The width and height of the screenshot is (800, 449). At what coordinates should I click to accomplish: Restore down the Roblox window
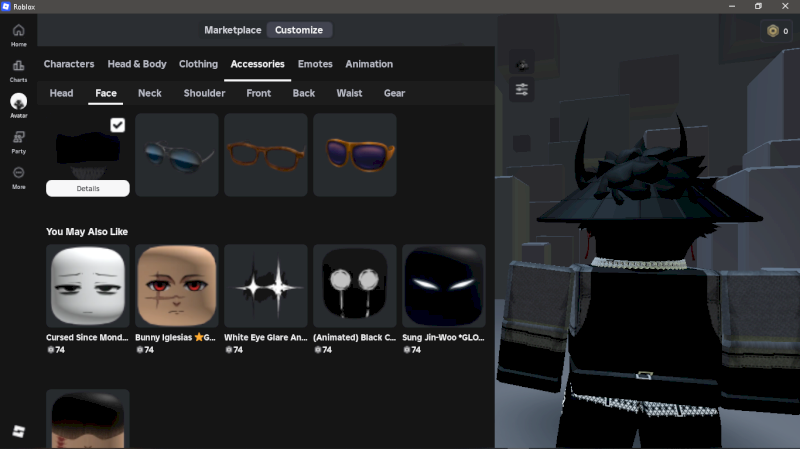click(758, 6)
